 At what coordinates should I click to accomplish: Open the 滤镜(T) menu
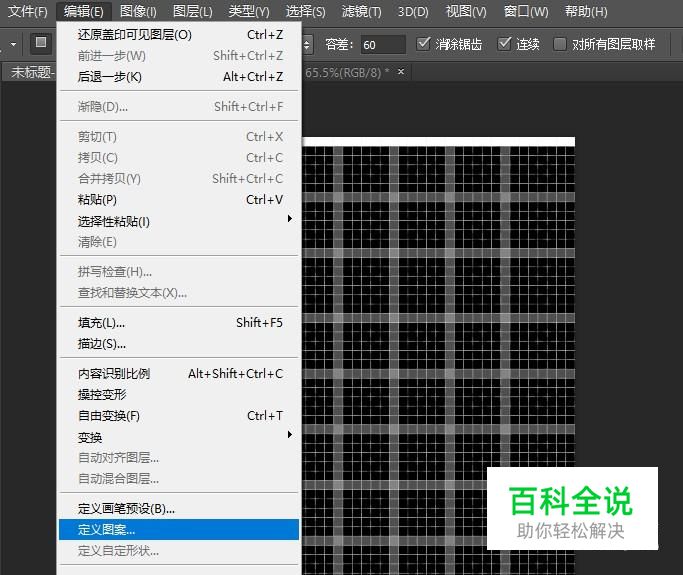[x=362, y=11]
